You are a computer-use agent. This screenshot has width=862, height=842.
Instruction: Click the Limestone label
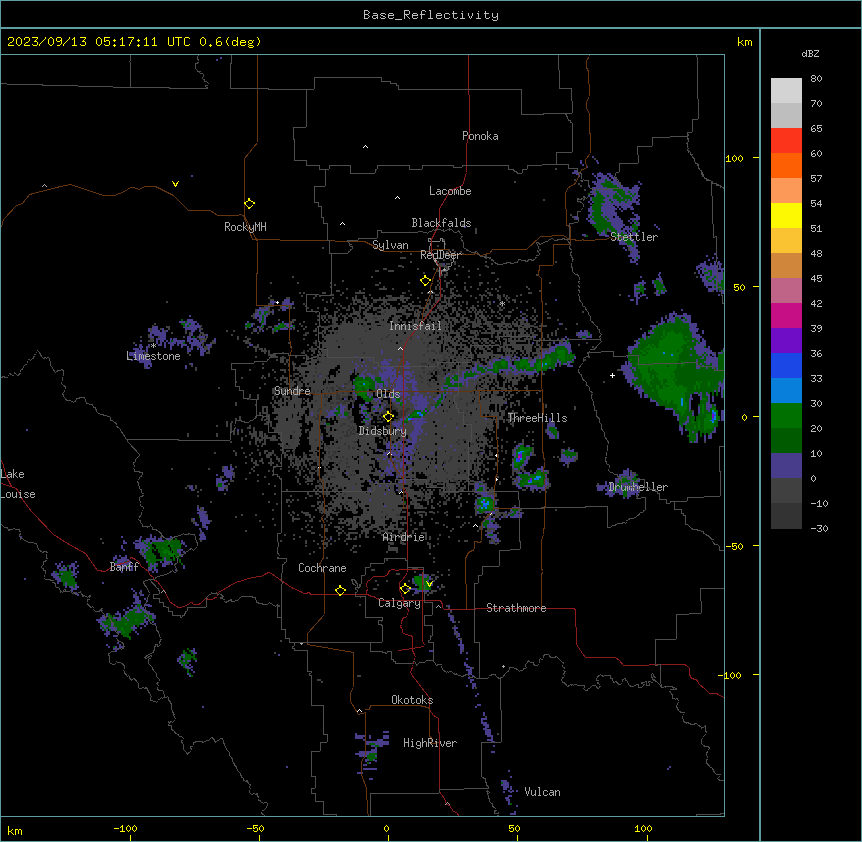153,356
